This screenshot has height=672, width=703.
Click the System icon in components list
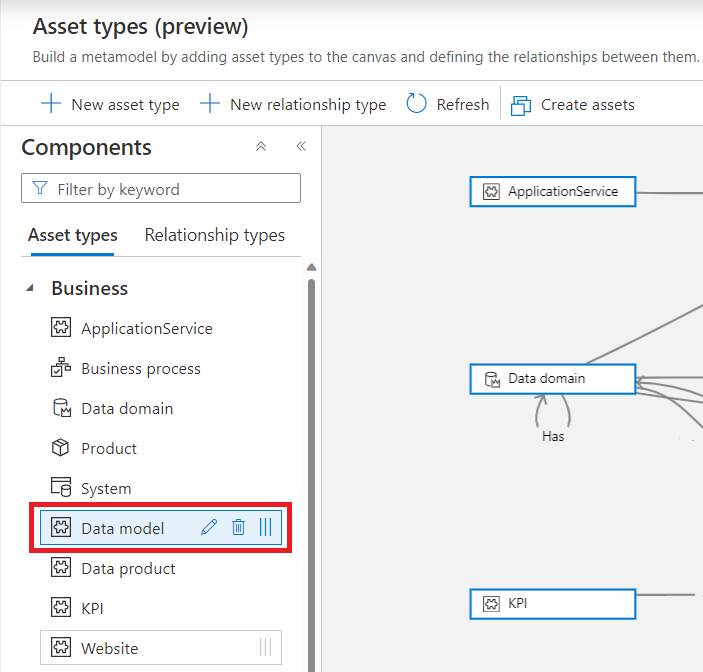tap(61, 488)
